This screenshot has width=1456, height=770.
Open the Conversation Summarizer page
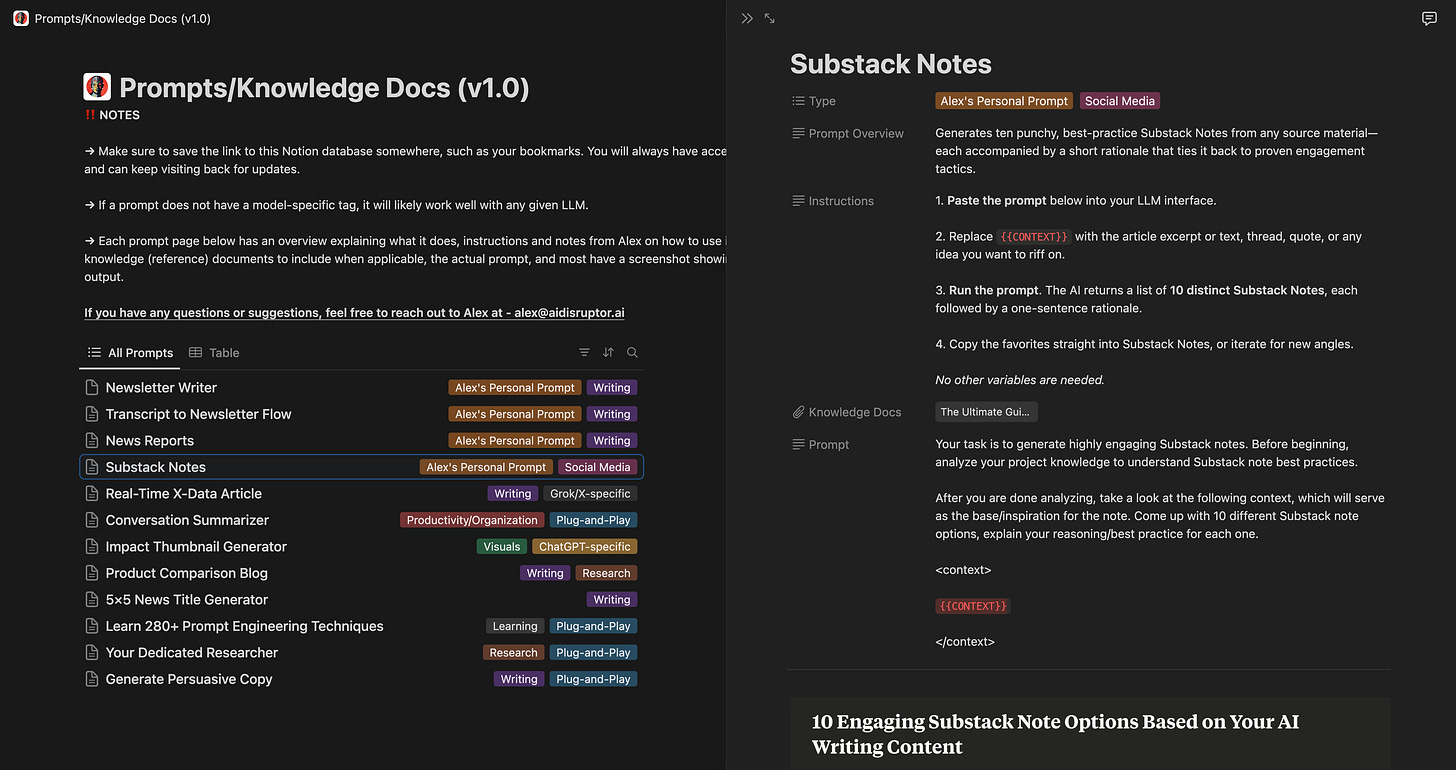point(187,520)
